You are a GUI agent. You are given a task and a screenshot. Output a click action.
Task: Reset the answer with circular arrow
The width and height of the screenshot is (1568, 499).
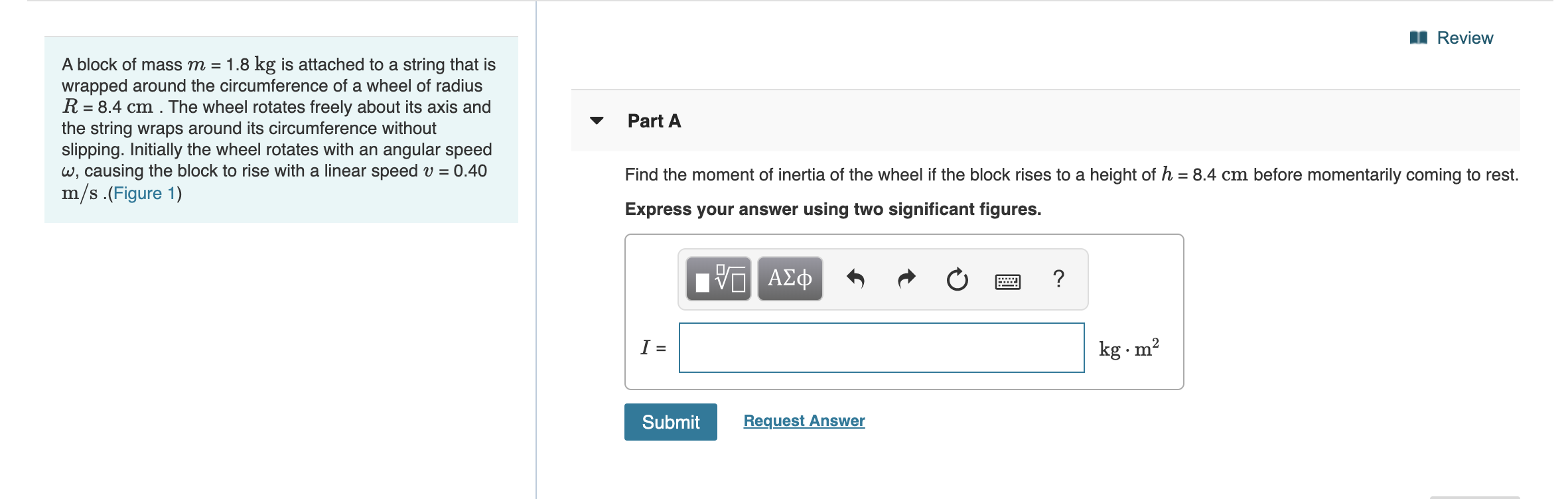(957, 279)
